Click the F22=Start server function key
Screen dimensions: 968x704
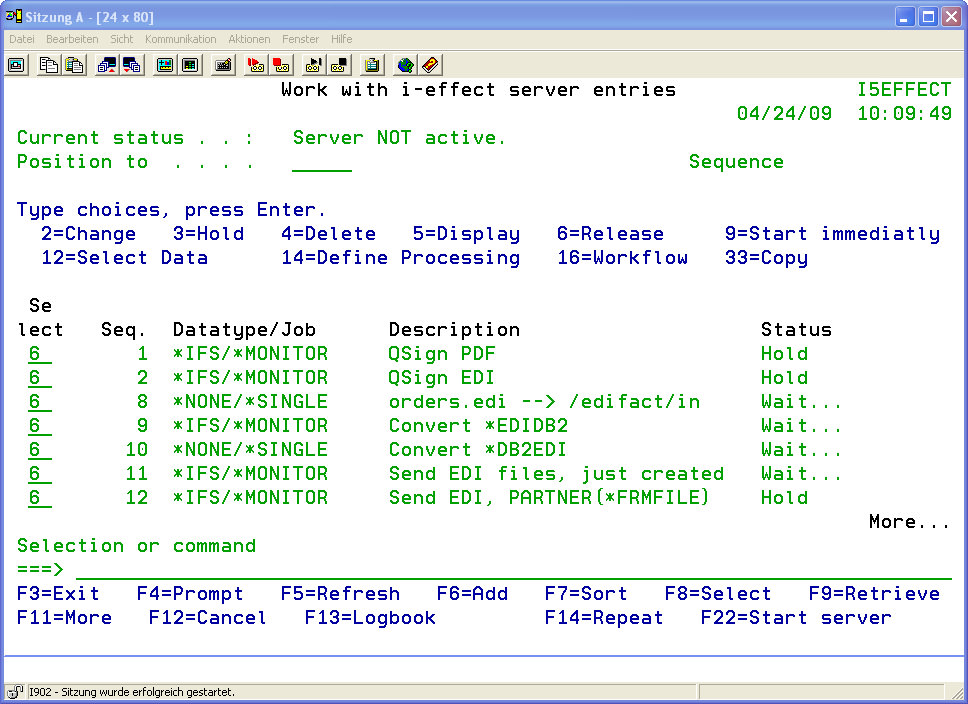pyautogui.click(x=795, y=618)
